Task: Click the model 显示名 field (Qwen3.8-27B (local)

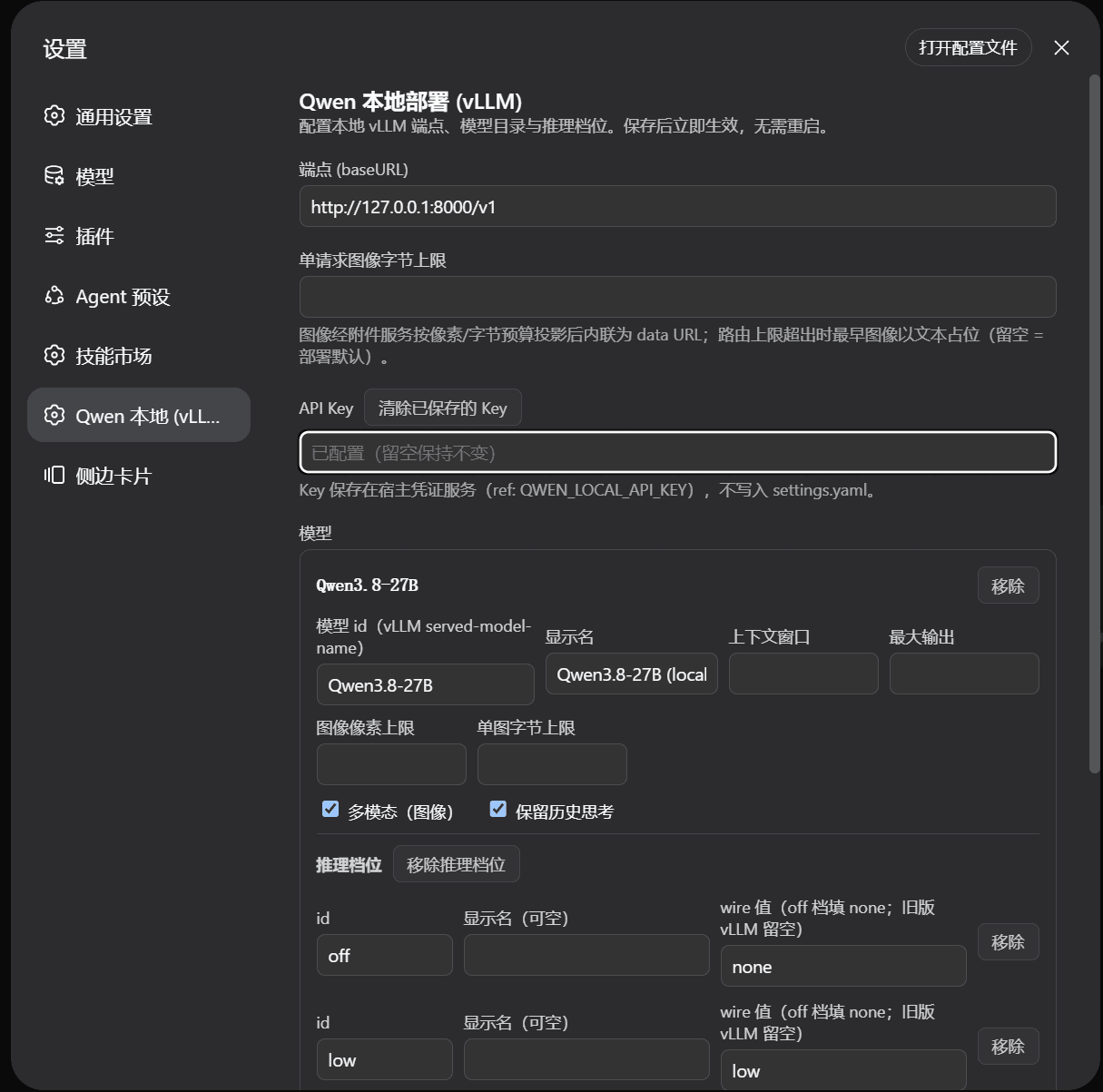Action: coord(631,674)
